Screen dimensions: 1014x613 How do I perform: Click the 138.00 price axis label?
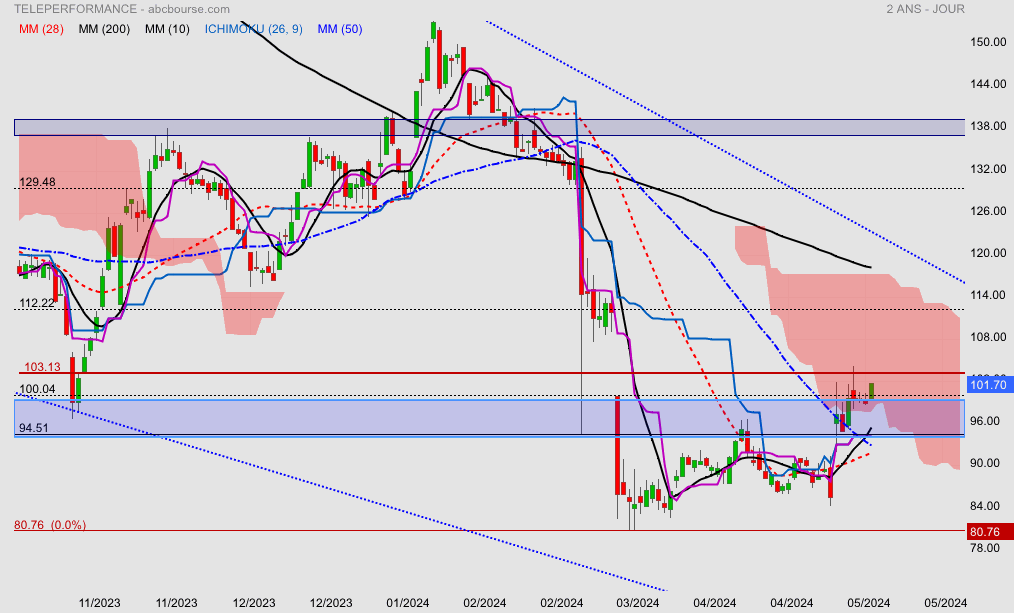(988, 126)
